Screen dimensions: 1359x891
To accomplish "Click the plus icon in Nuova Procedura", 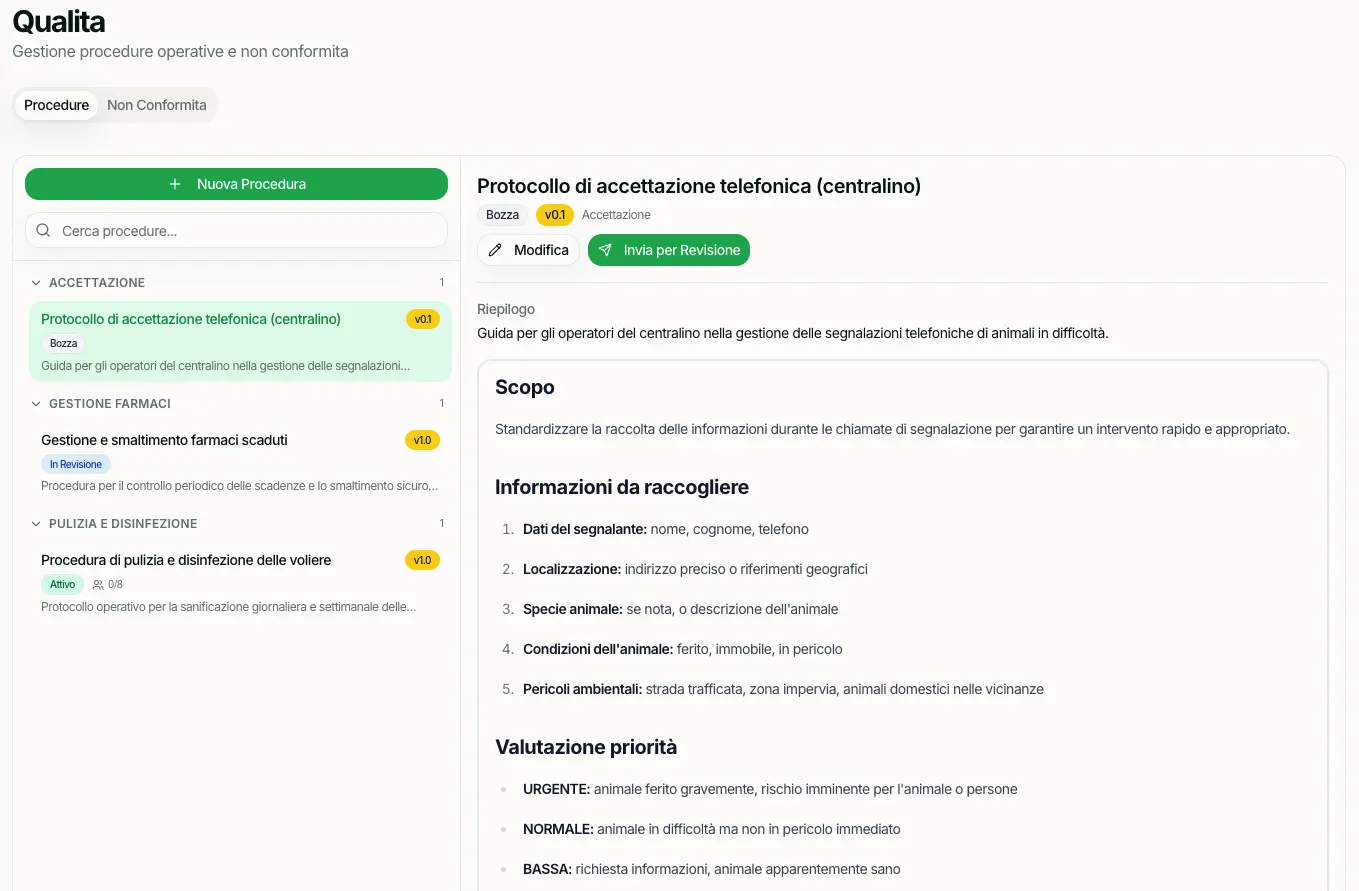I will tap(175, 184).
